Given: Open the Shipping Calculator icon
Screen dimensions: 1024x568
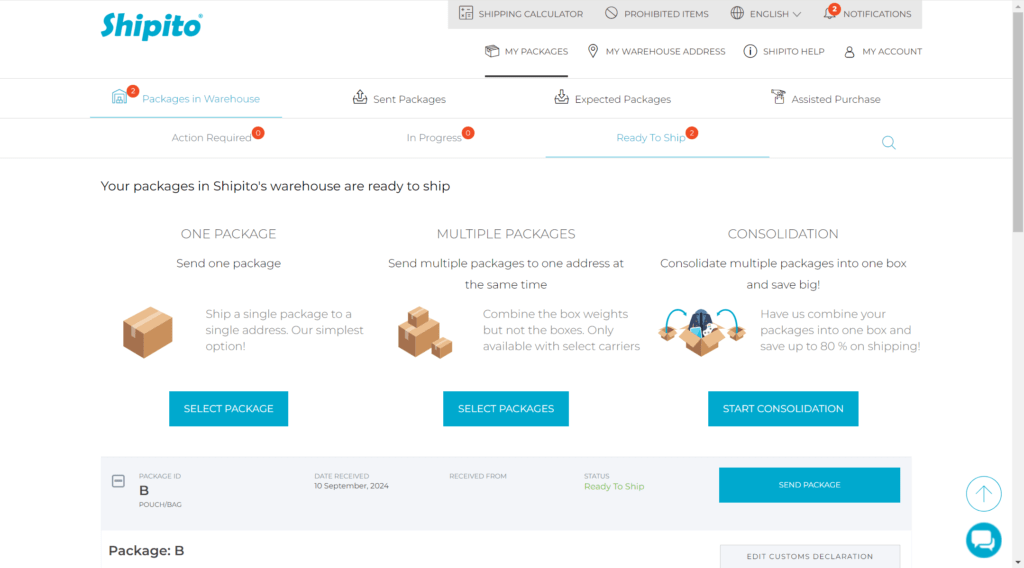Looking at the screenshot, I should pyautogui.click(x=466, y=13).
